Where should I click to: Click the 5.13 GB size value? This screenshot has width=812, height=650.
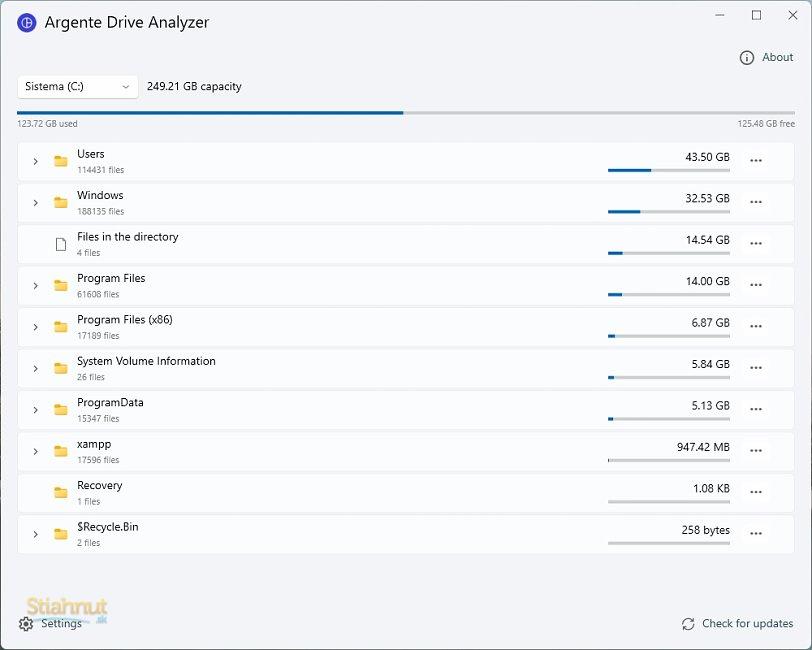pyautogui.click(x=710, y=406)
